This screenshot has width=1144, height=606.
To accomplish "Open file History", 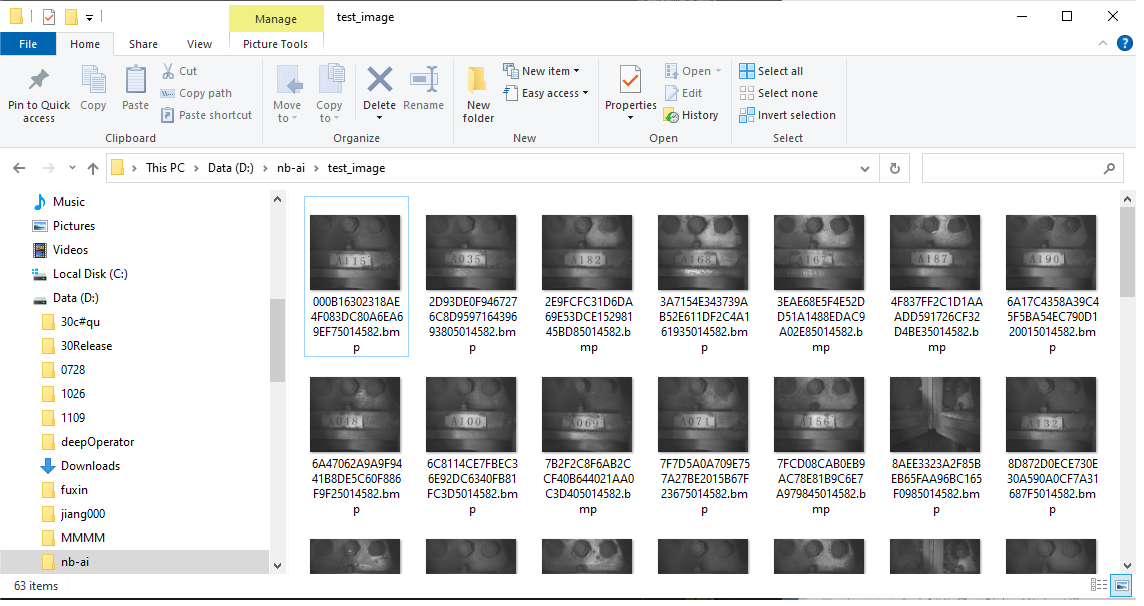I will pos(691,115).
